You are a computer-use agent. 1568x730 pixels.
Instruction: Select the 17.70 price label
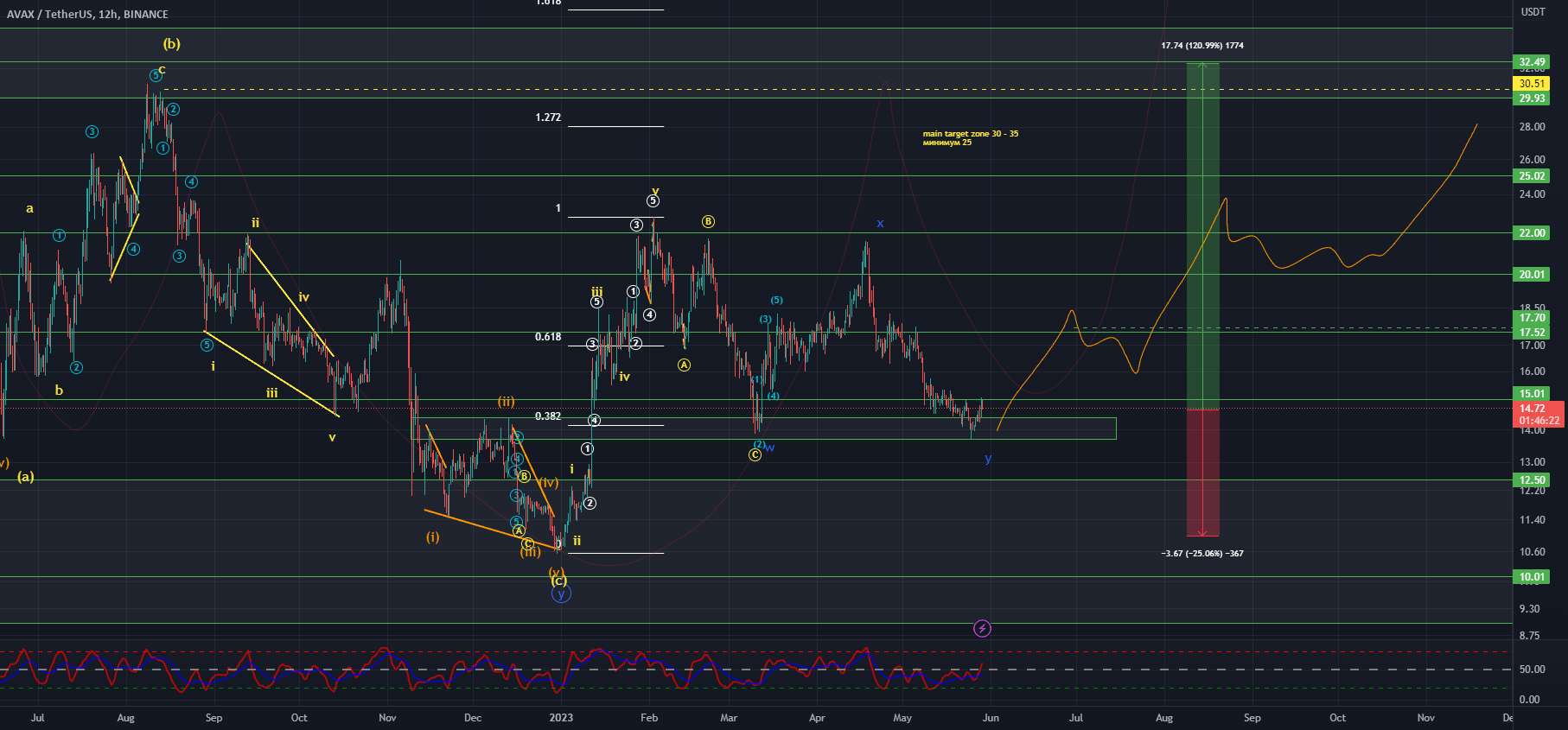1532,318
